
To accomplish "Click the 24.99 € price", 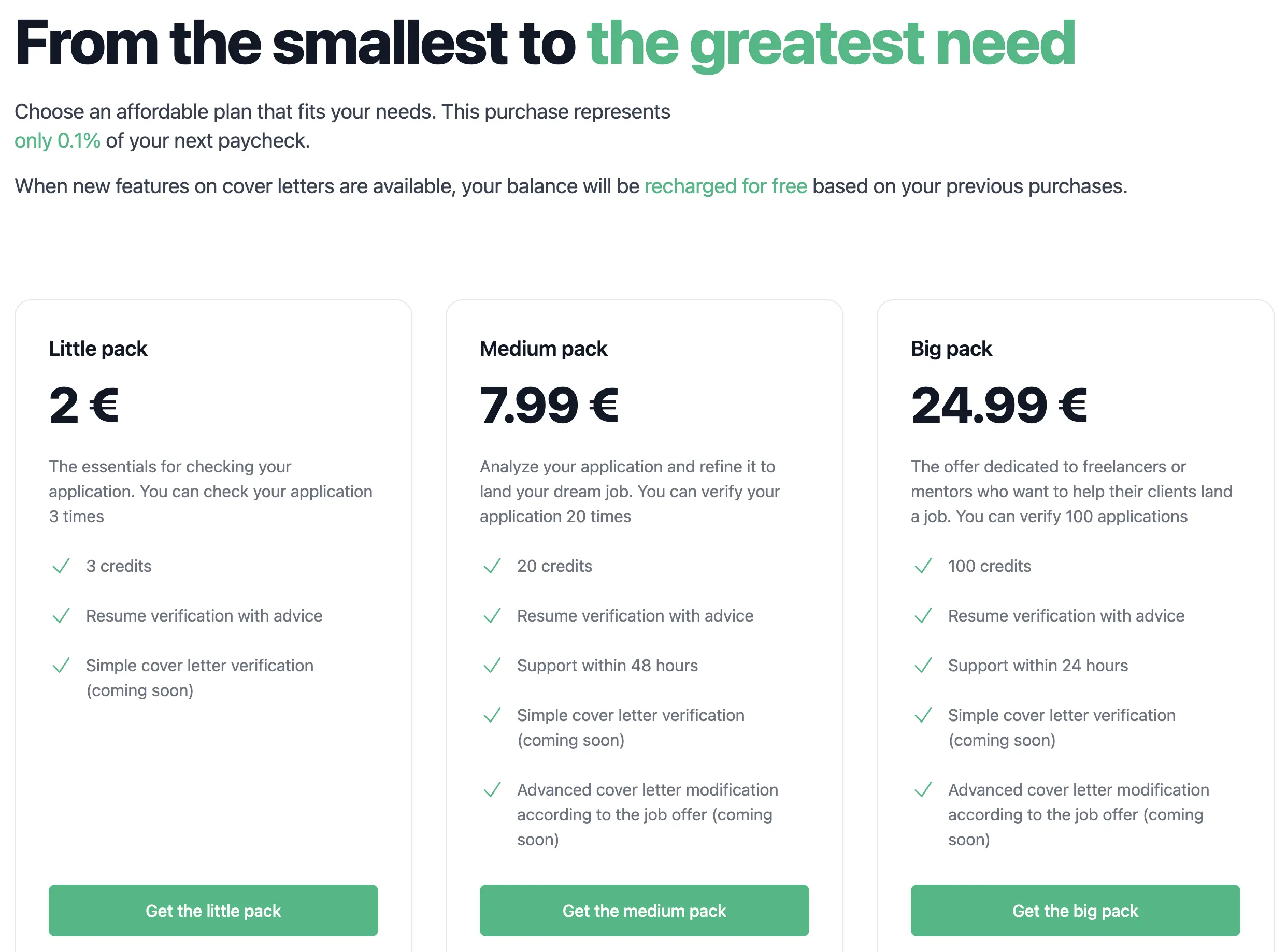I will [999, 405].
